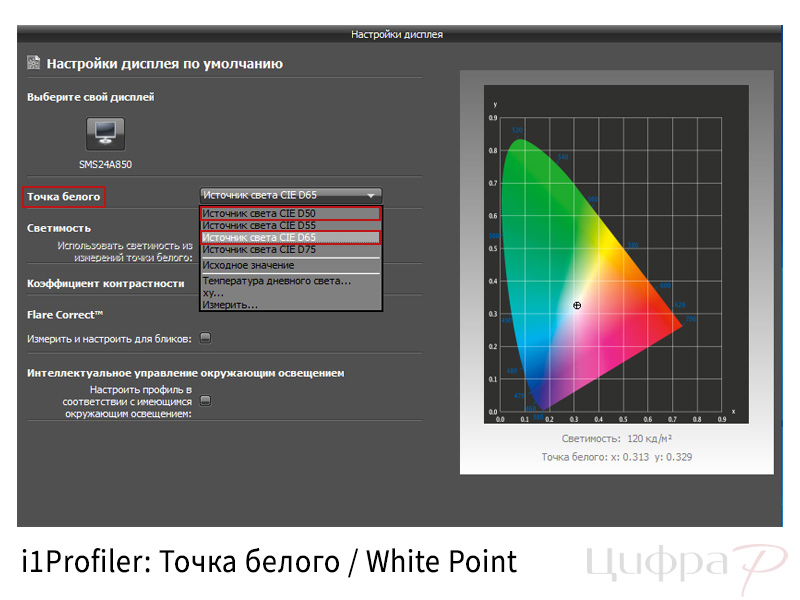Toggle ambient light smart control checkbox

click(x=205, y=401)
